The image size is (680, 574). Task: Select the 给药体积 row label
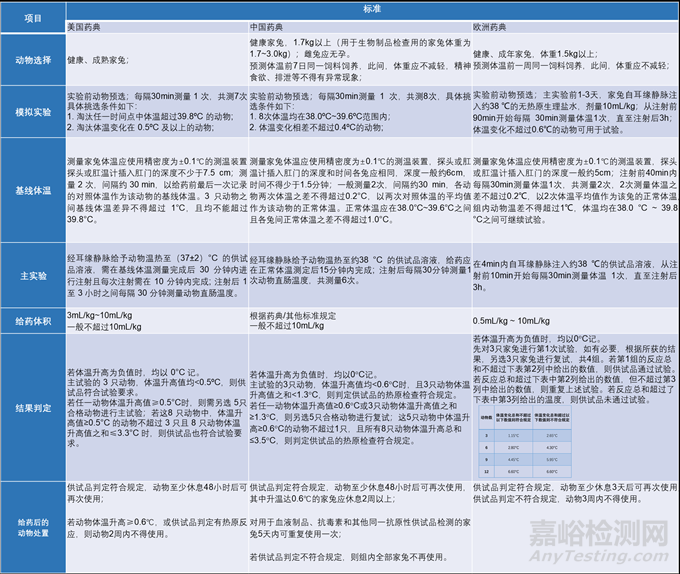(31, 320)
